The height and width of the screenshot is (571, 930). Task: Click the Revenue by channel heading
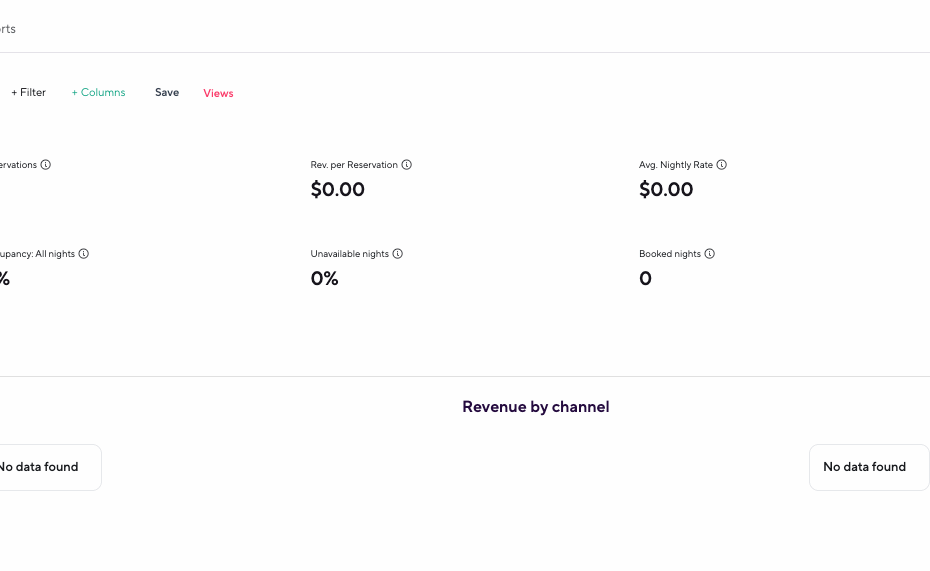[535, 407]
